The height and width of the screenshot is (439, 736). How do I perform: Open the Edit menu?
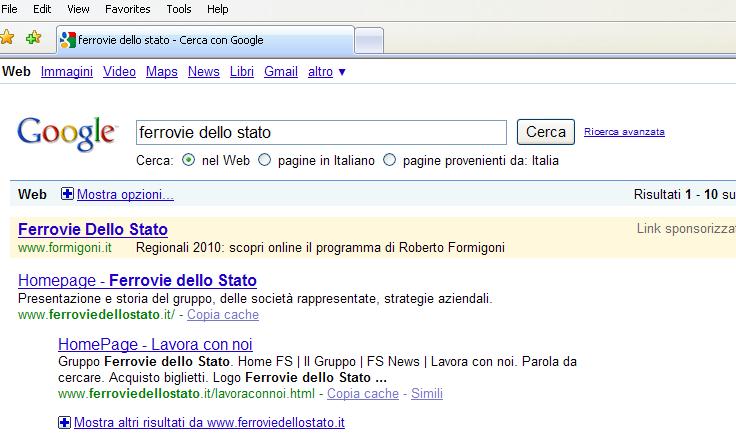pyautogui.click(x=42, y=9)
